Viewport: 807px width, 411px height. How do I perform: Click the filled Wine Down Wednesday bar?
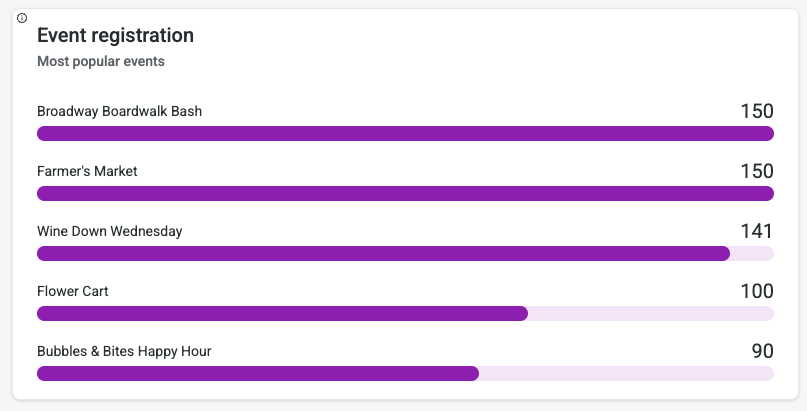[383, 254]
